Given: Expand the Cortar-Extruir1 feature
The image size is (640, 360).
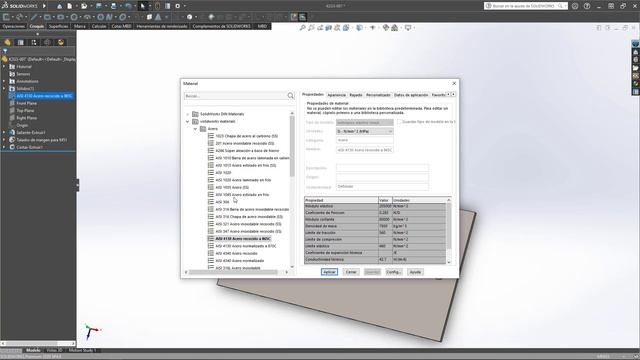Looking at the screenshot, I should 4,147.
